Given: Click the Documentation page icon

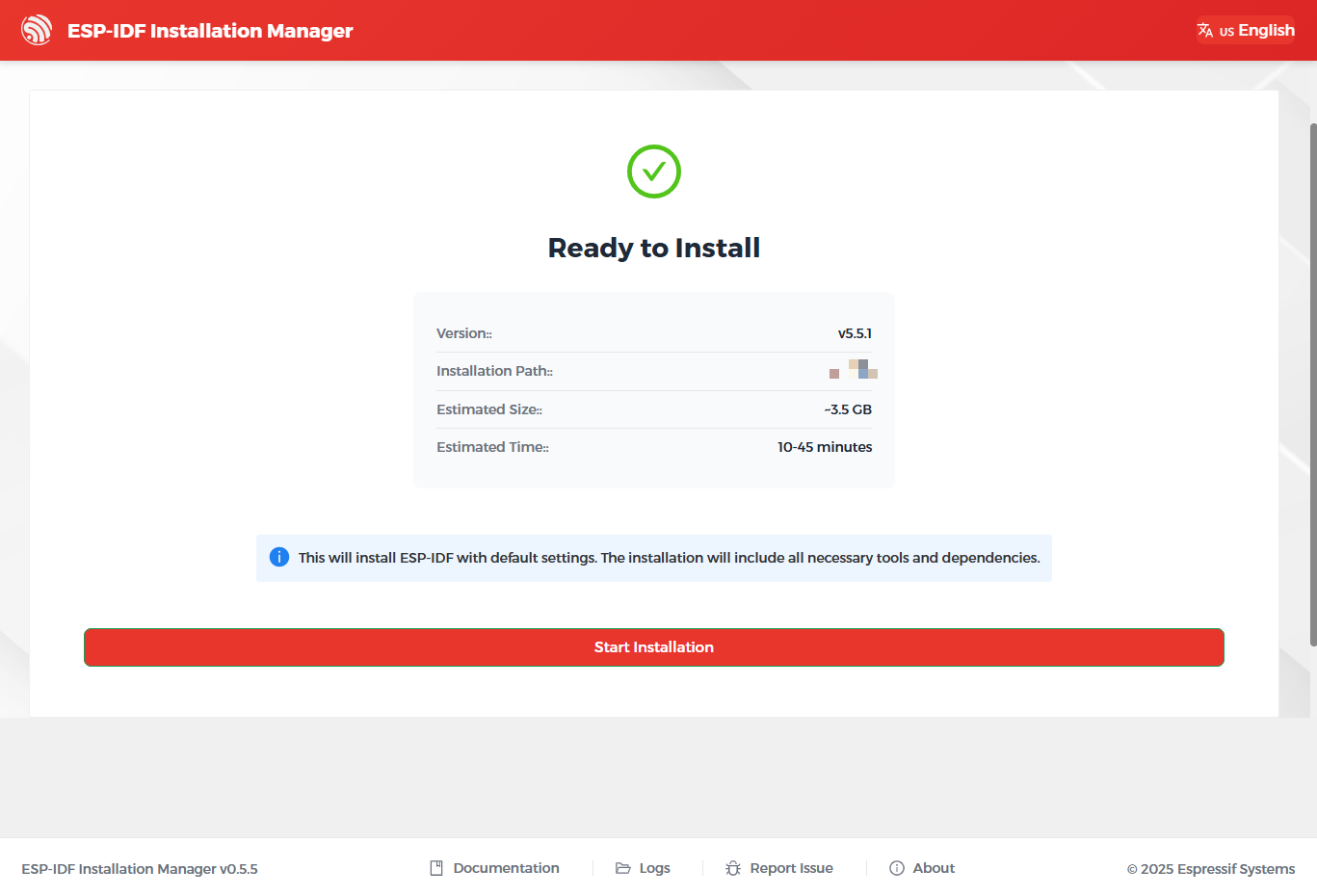Looking at the screenshot, I should pos(435,867).
